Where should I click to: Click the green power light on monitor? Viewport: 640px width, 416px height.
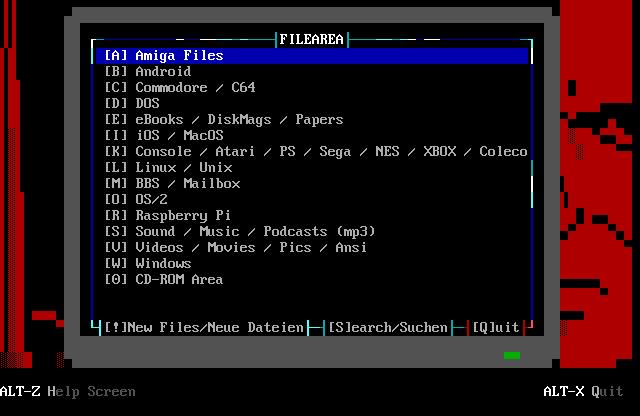[x=512, y=355]
